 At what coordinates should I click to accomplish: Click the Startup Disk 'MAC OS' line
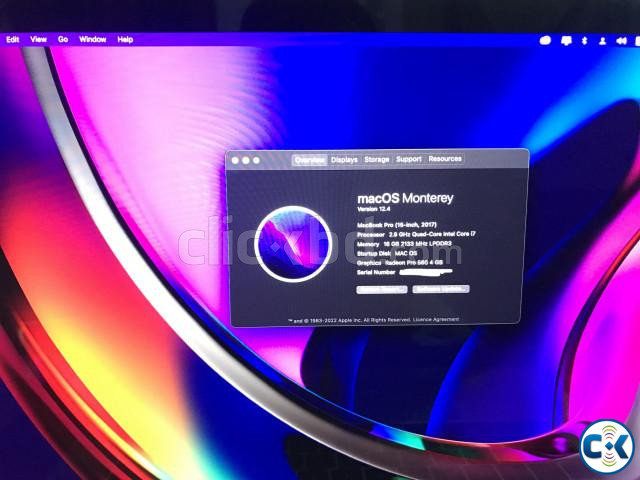(387, 253)
